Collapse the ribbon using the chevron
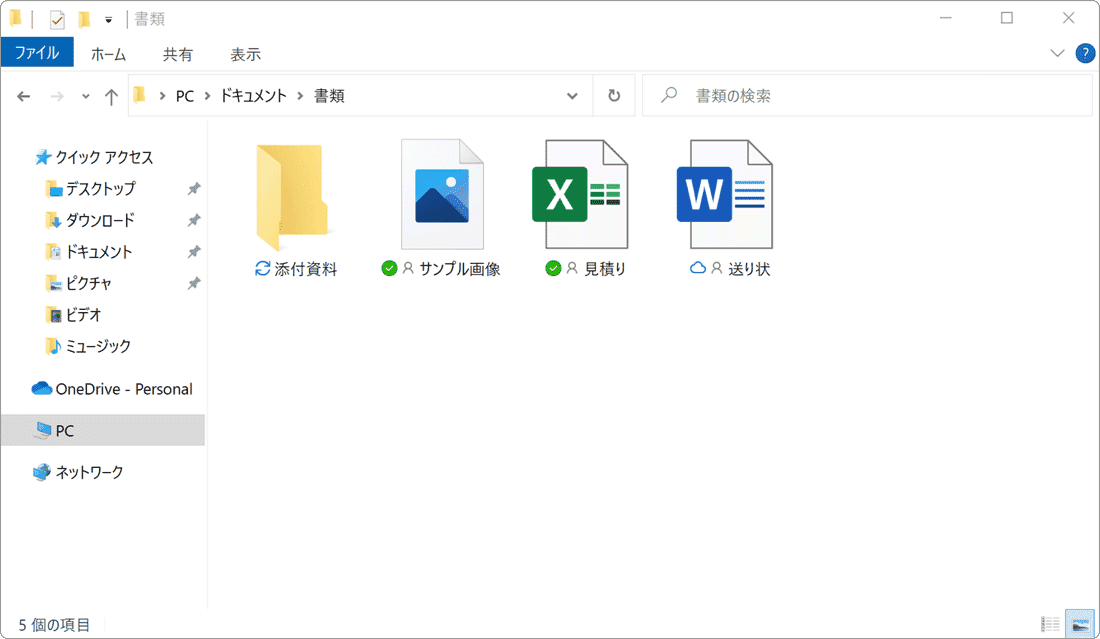1100x639 pixels. 1057,53
